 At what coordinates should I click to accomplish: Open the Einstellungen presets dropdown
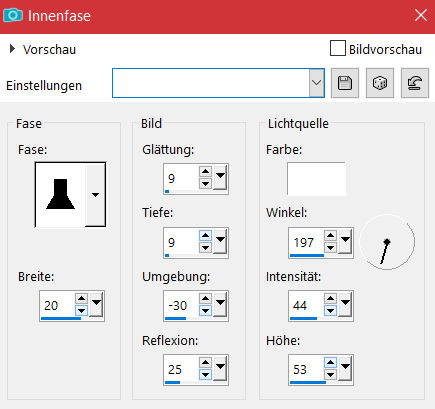tap(316, 83)
